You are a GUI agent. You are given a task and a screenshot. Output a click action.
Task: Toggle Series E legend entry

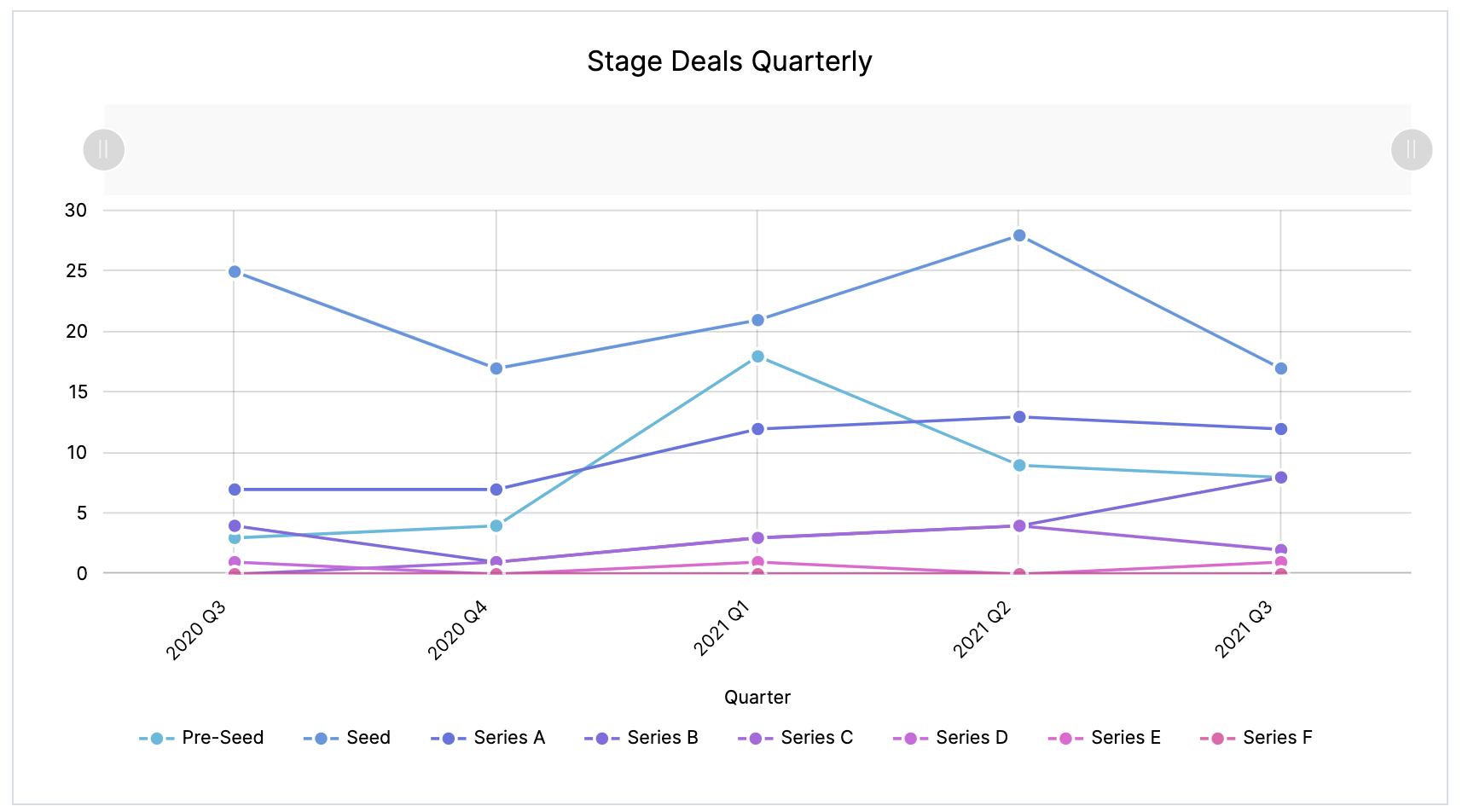pos(1105,738)
